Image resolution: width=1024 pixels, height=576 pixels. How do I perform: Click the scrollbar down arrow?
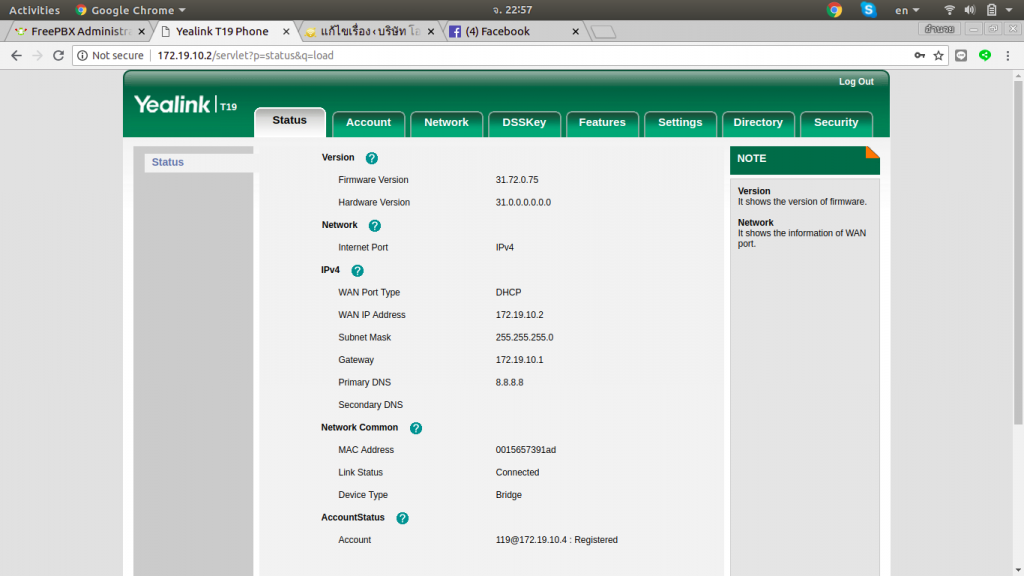tap(1018, 571)
